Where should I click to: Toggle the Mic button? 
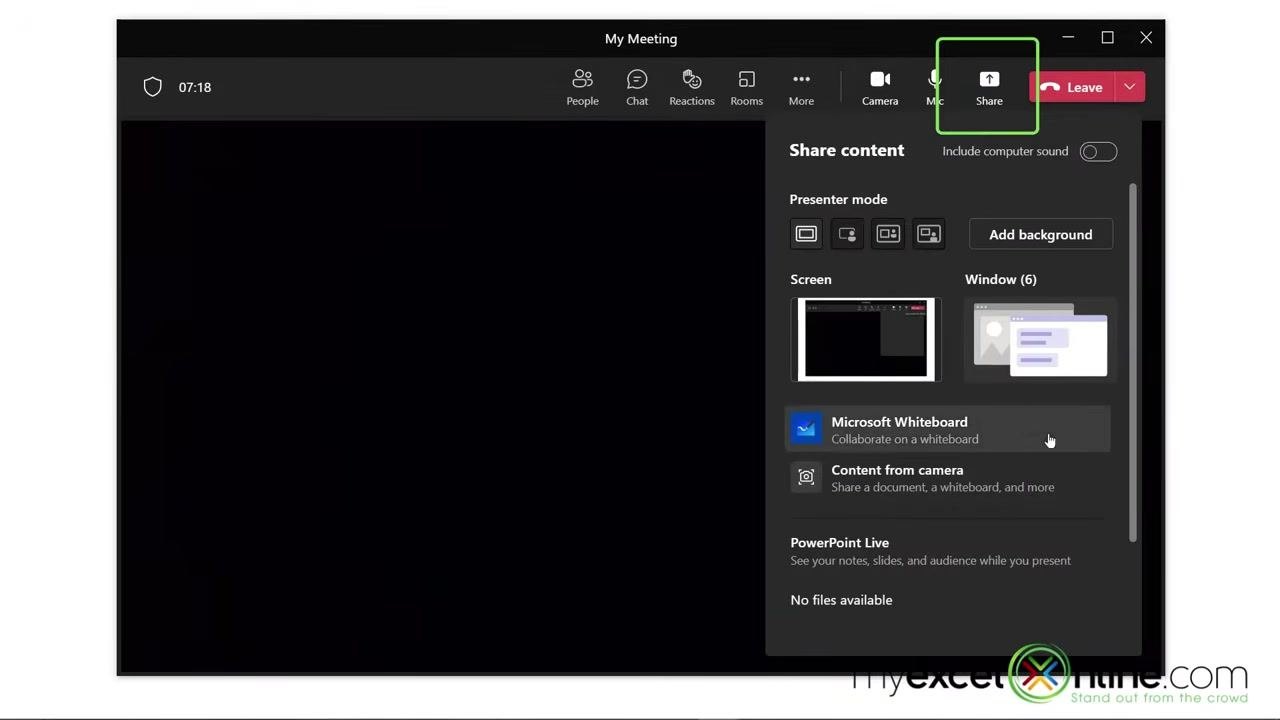(935, 87)
